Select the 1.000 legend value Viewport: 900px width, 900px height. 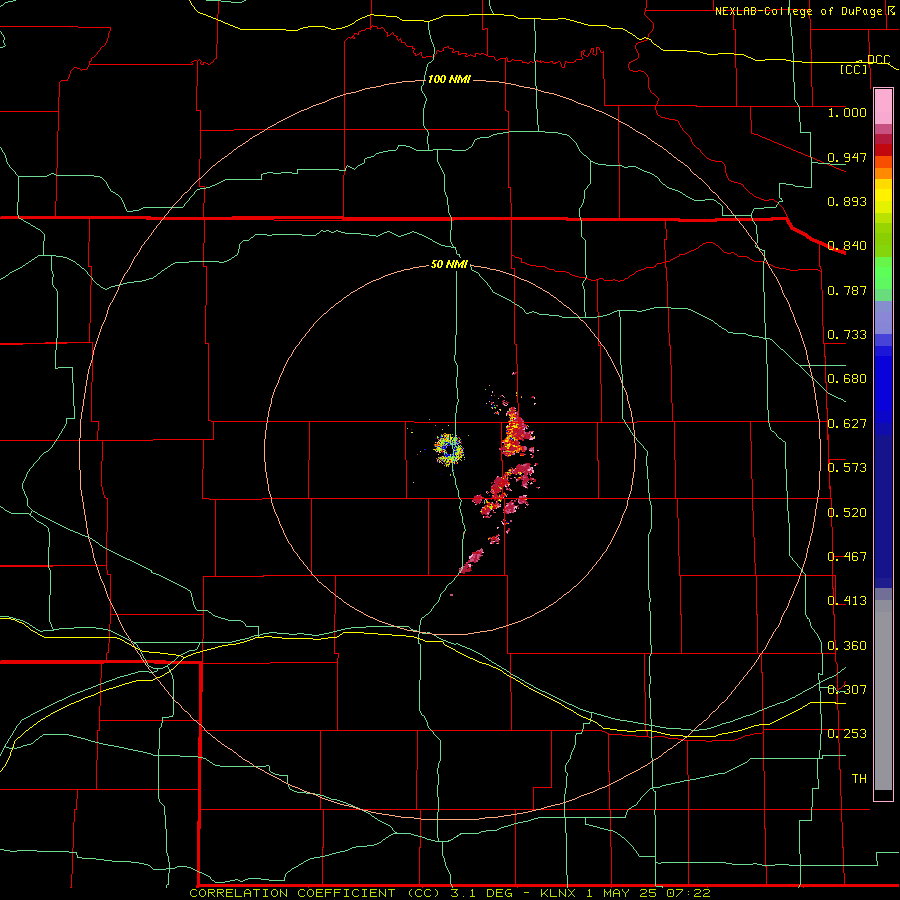tap(847, 112)
